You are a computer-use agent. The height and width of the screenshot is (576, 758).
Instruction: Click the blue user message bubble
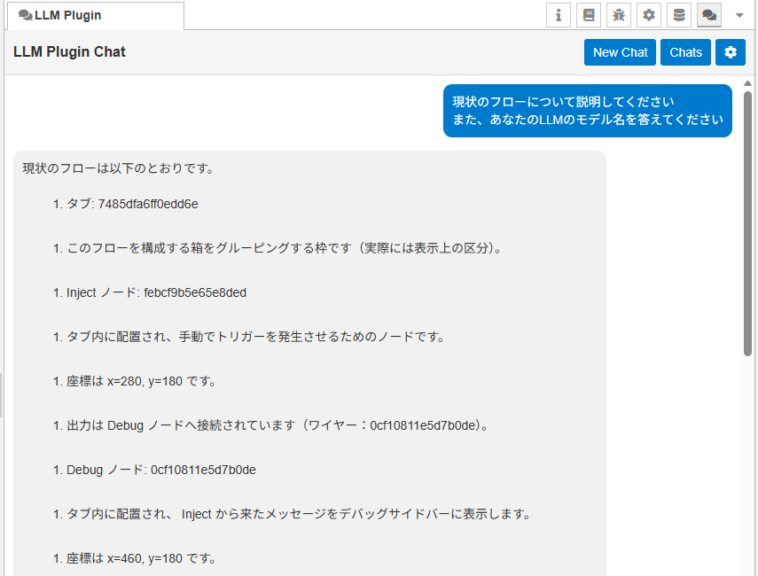[x=587, y=110]
